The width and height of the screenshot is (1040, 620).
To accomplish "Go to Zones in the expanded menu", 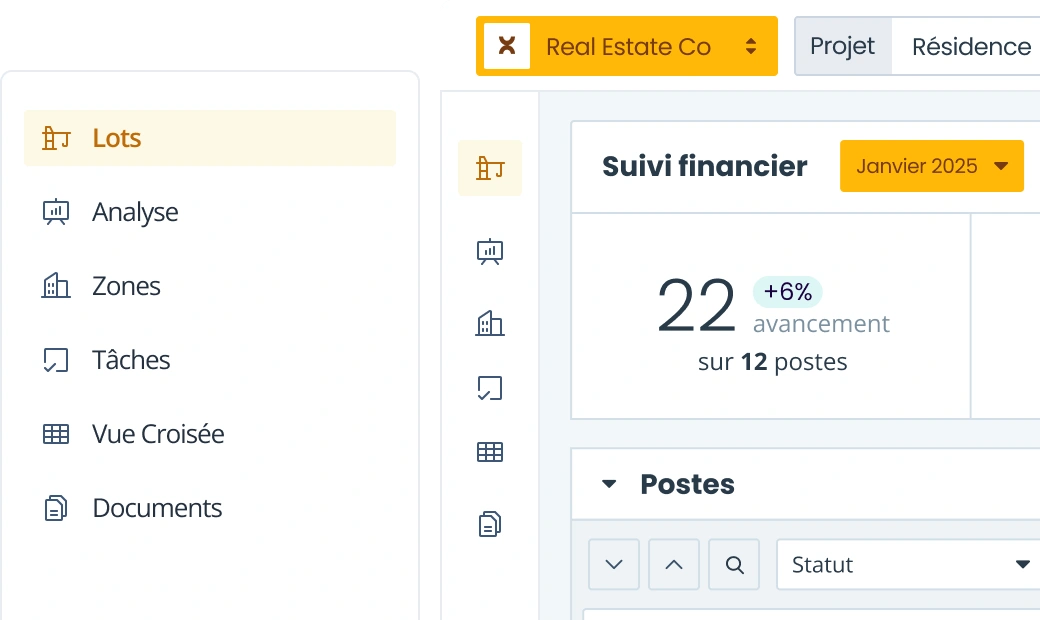I will coord(126,286).
